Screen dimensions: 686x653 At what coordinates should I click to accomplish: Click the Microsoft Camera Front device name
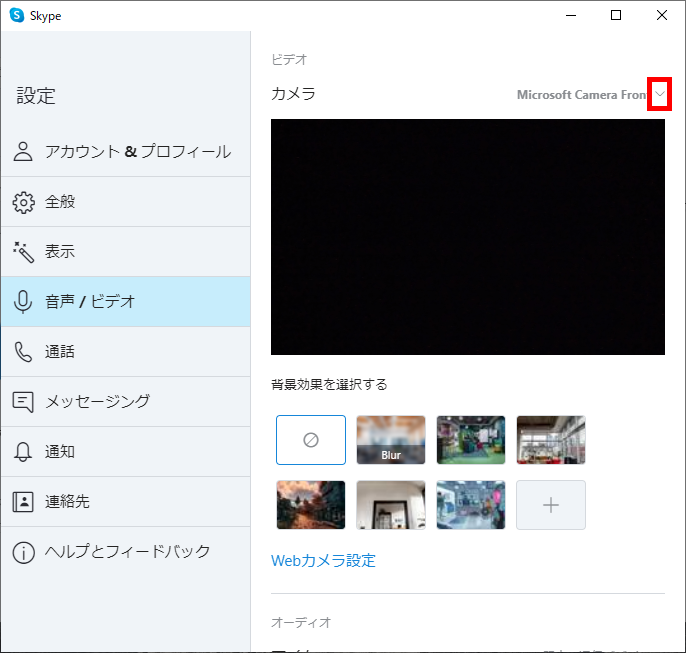582,94
